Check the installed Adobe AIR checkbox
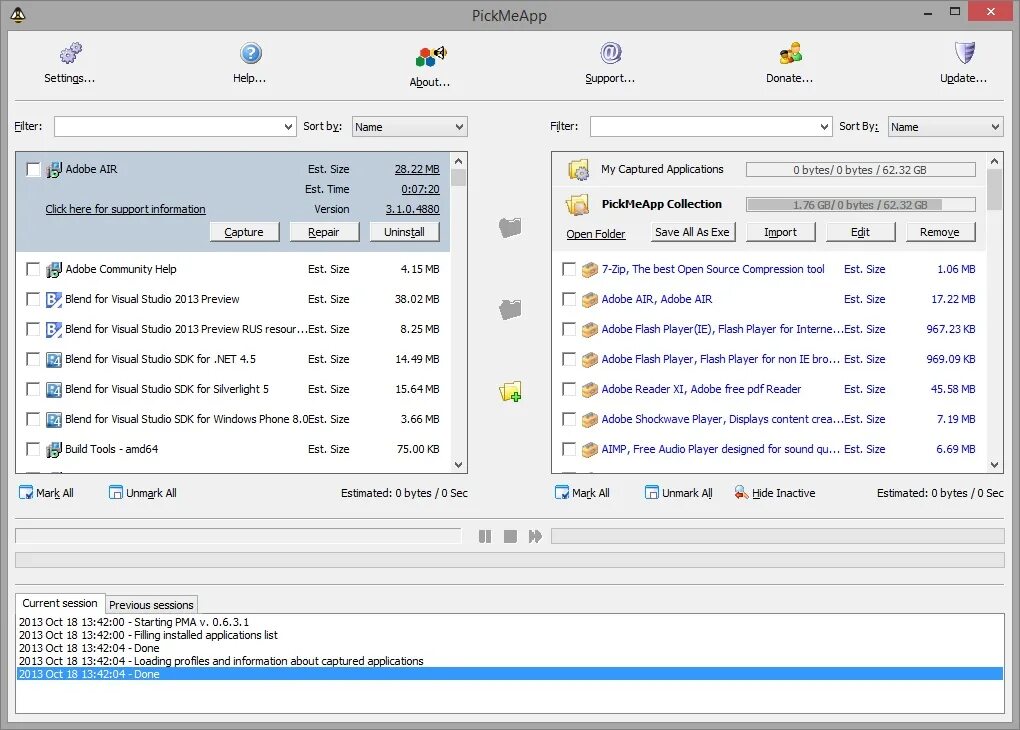 pyautogui.click(x=33, y=169)
